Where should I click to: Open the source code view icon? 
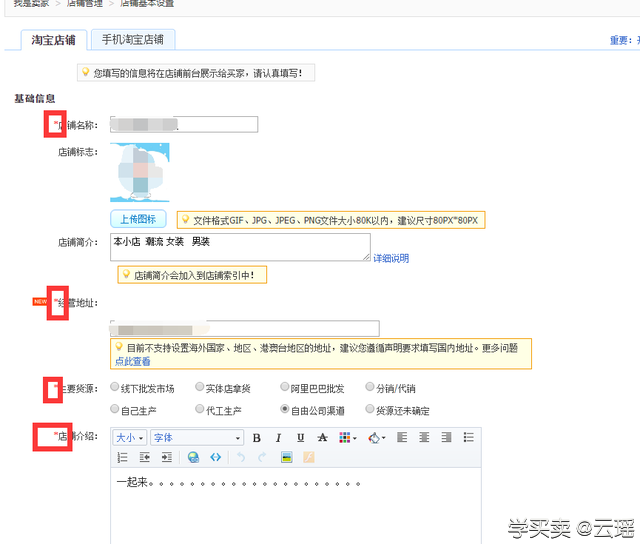pos(216,457)
